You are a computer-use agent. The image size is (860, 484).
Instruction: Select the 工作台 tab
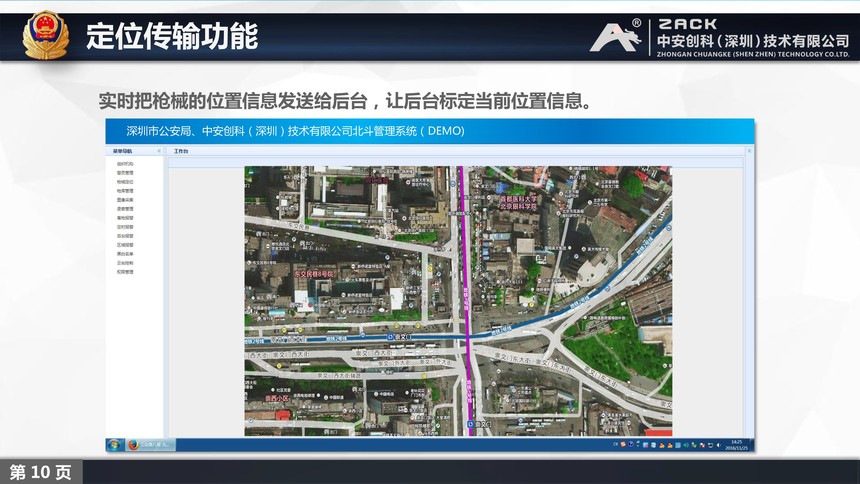(181, 151)
